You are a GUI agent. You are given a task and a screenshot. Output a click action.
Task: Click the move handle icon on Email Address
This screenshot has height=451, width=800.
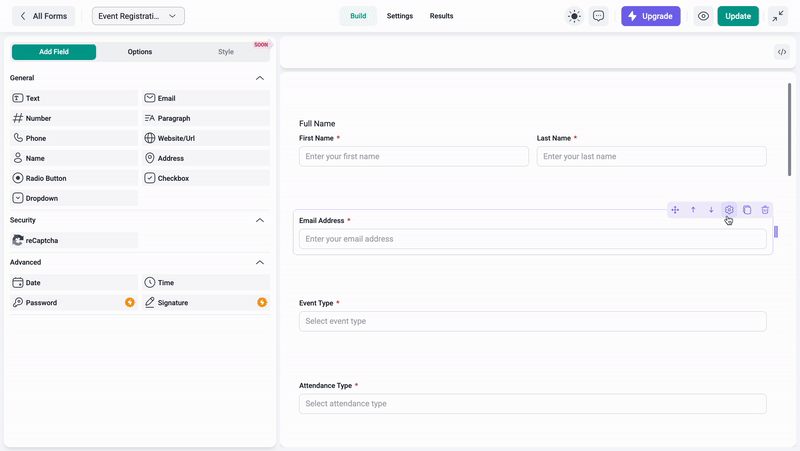point(675,210)
